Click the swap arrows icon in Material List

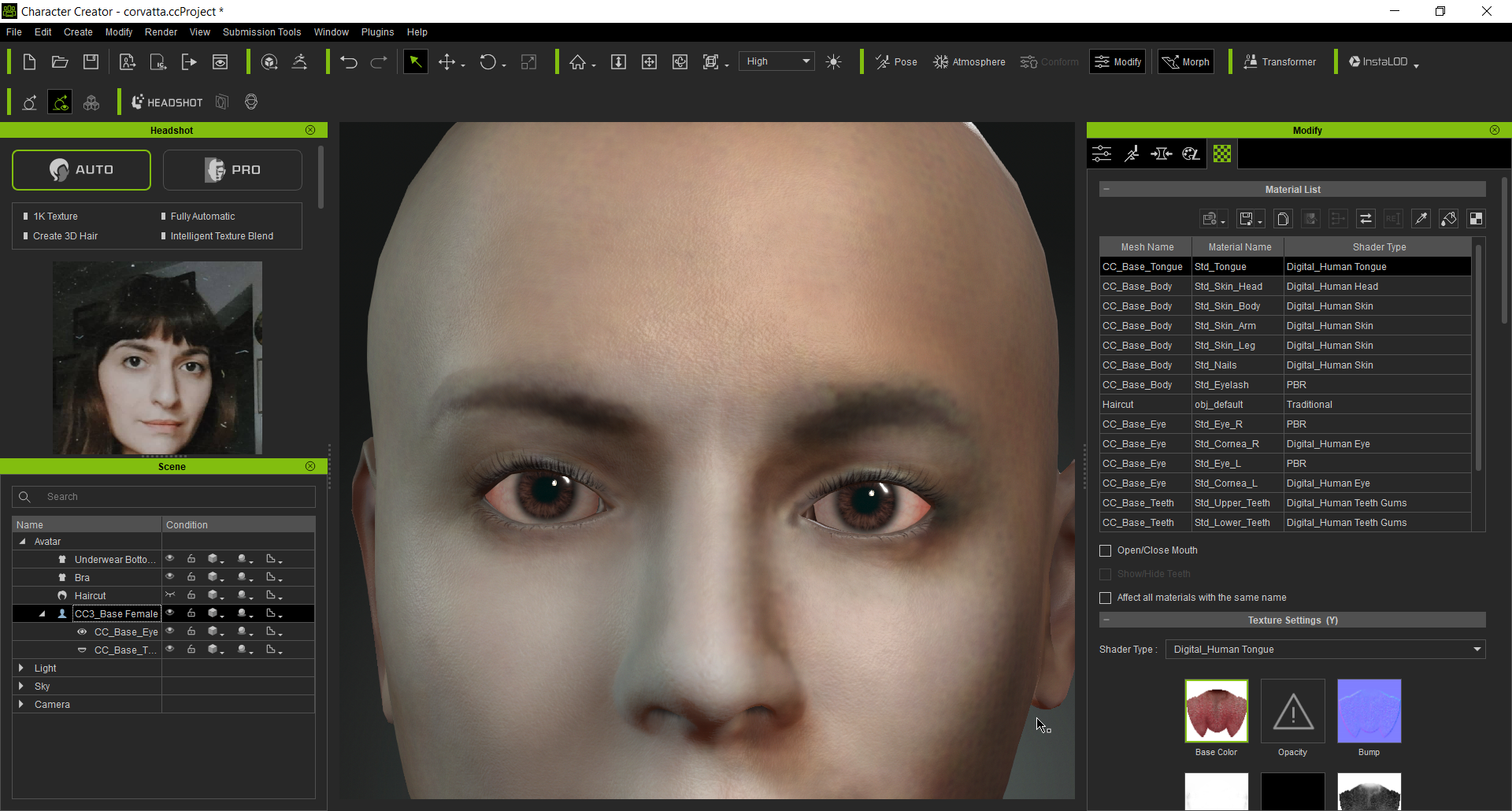[x=1366, y=219]
